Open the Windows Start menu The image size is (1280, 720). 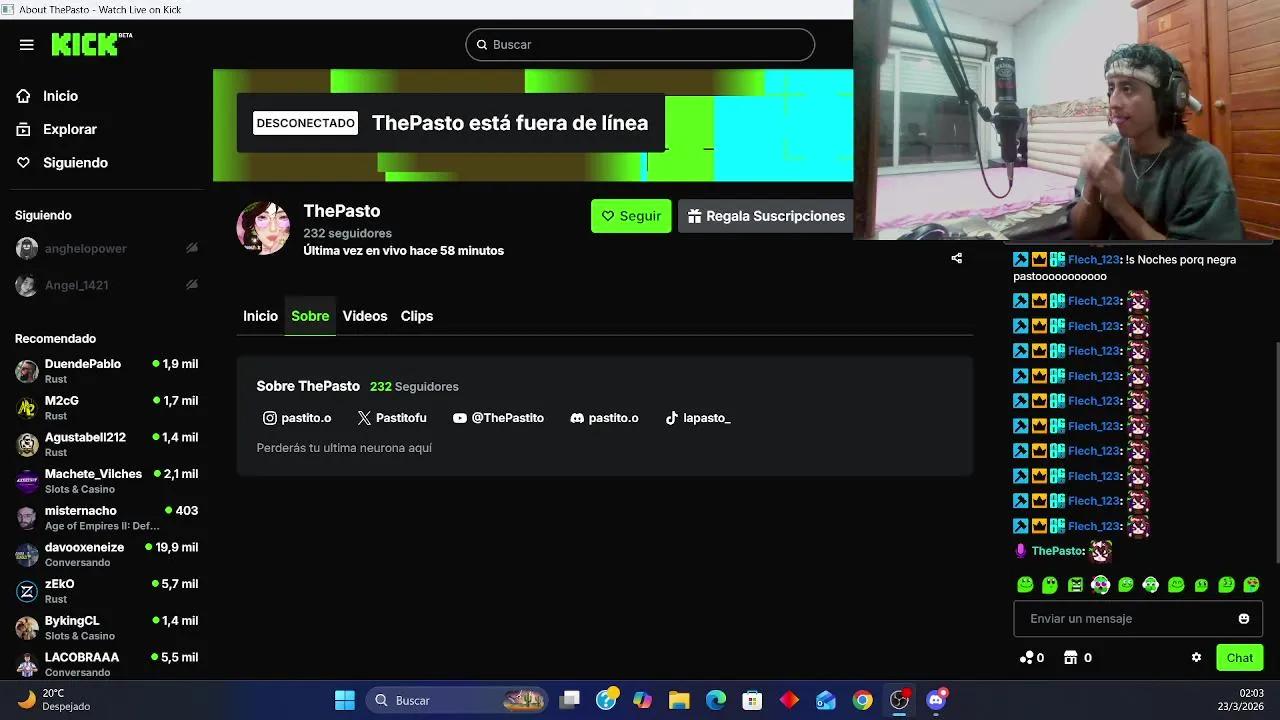[x=345, y=700]
